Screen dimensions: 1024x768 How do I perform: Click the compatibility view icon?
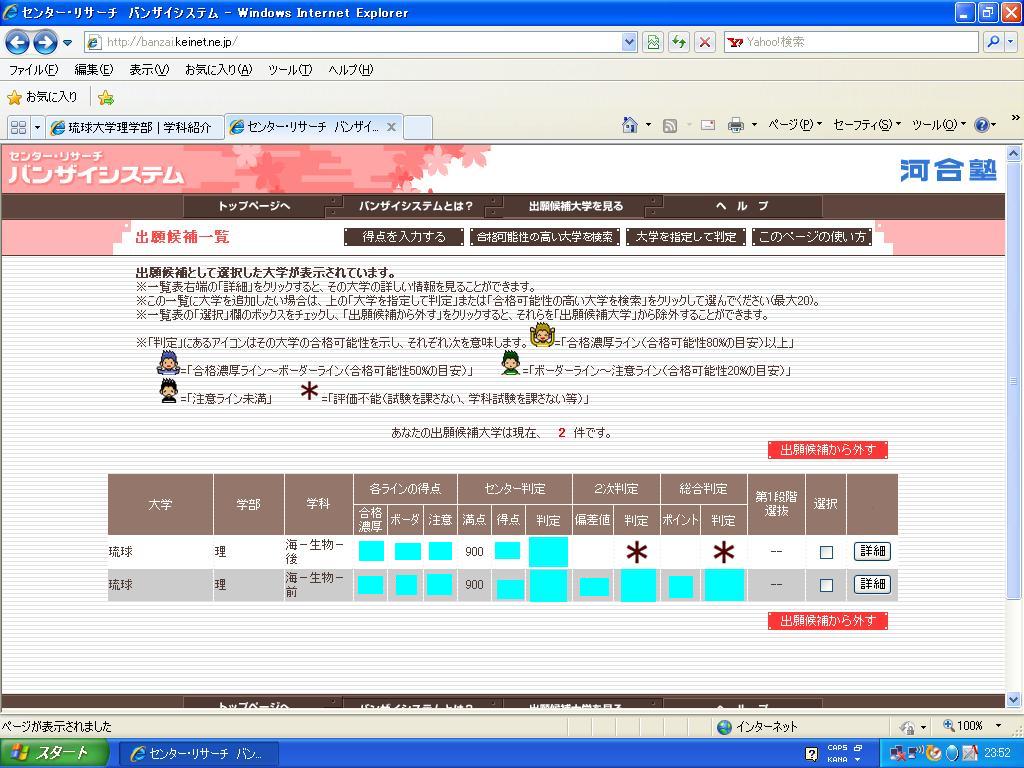[x=653, y=42]
